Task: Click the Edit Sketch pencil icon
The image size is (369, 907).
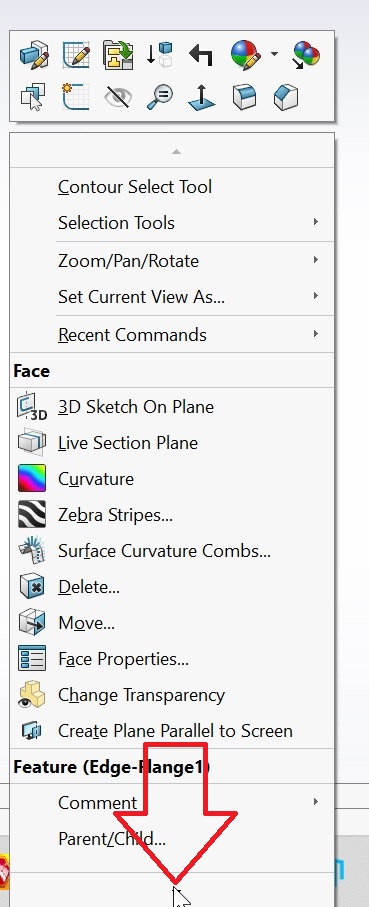Action: (76, 55)
